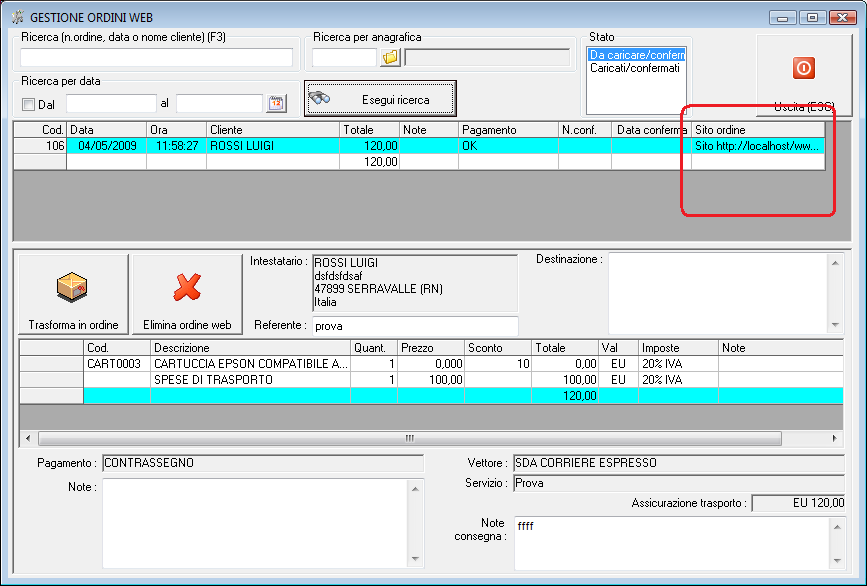
Task: Click the Note area scrollbar up arrow
Action: click(415, 489)
